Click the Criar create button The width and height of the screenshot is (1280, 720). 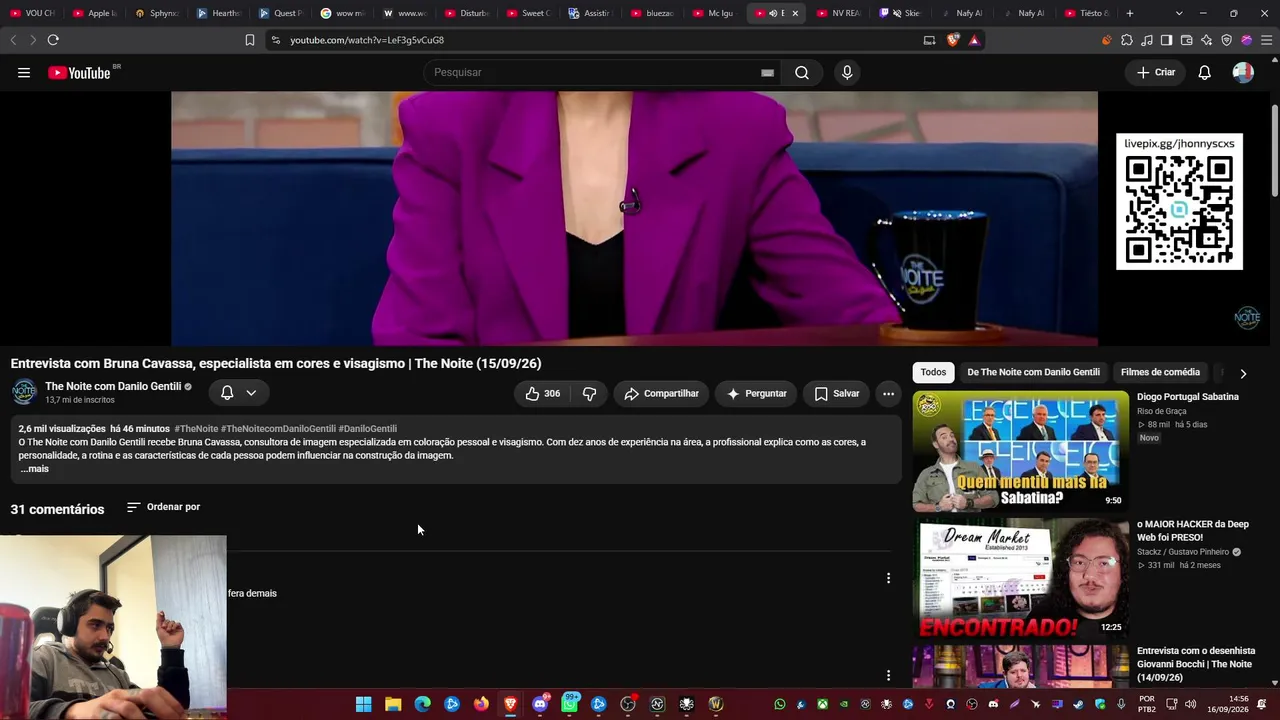click(x=1156, y=73)
